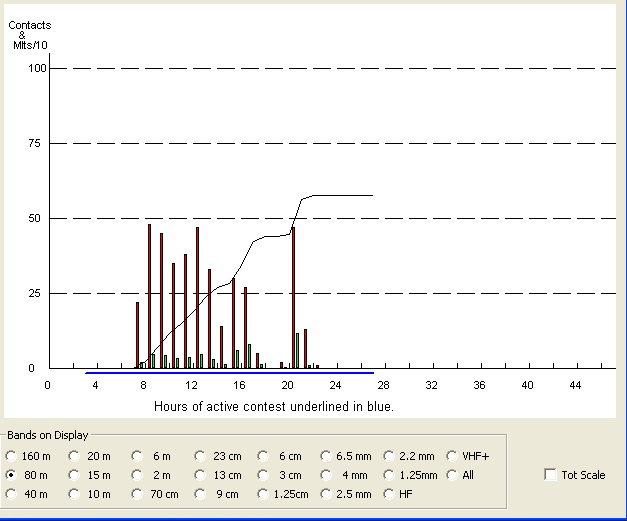This screenshot has height=521, width=627.
Task: Pick the 15 m band radio button
Action: pyautogui.click(x=74, y=475)
